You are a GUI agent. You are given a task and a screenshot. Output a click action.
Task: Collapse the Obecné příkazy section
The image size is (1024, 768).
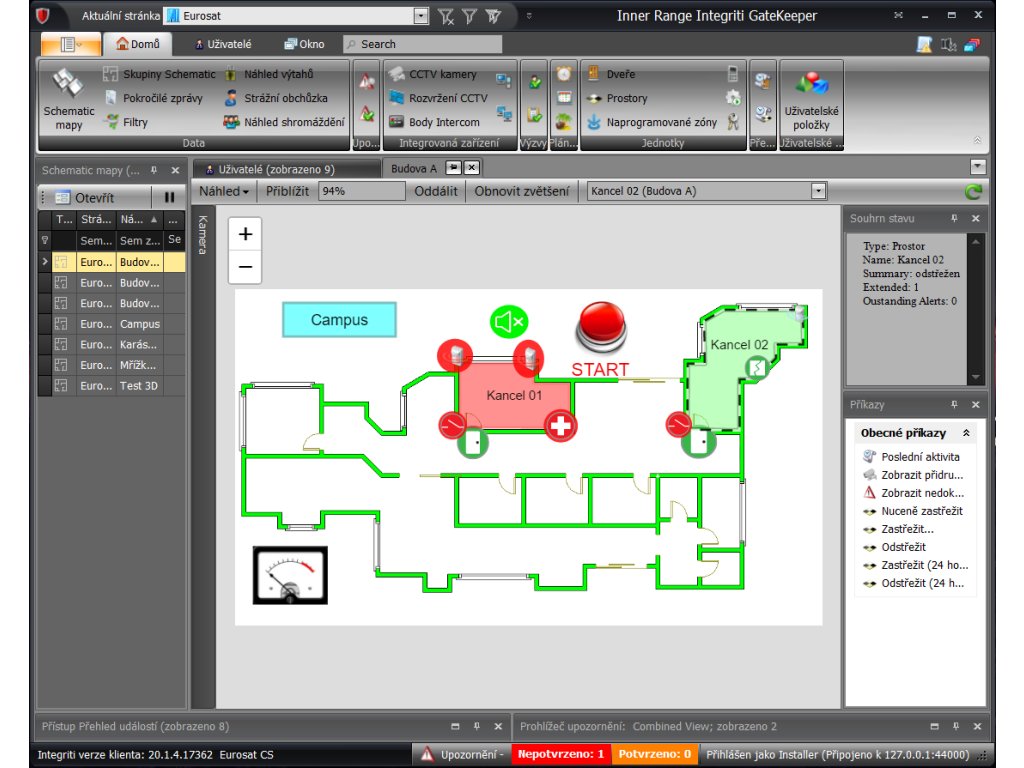pos(966,433)
